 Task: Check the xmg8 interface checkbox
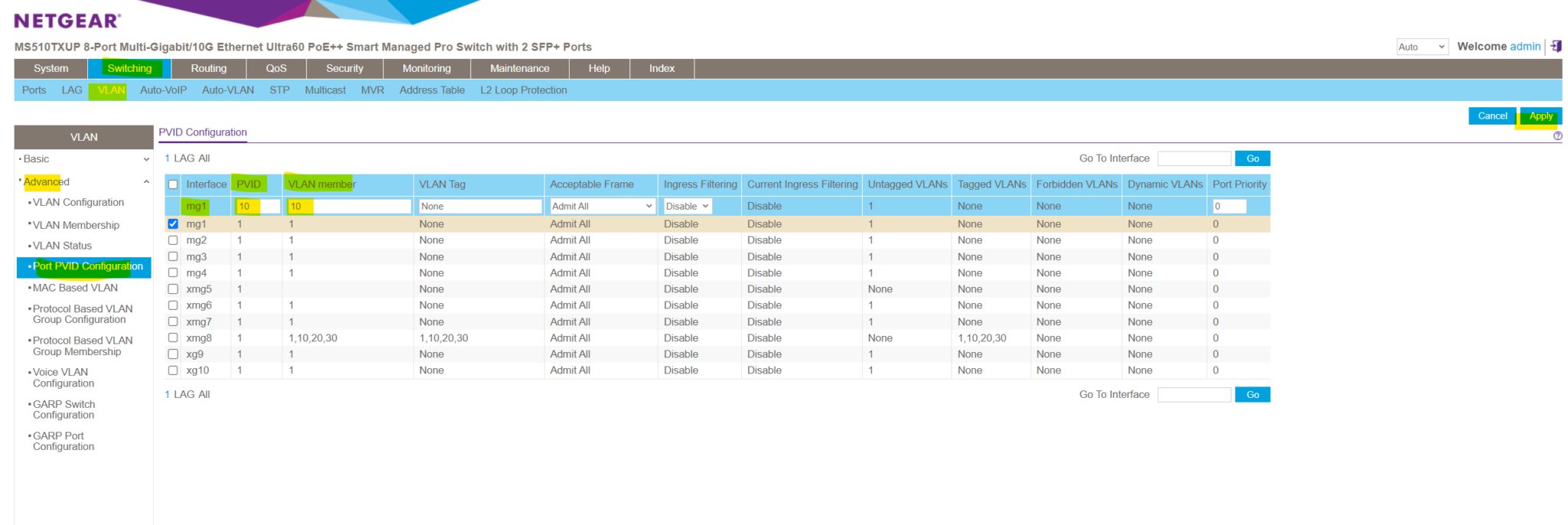point(173,337)
